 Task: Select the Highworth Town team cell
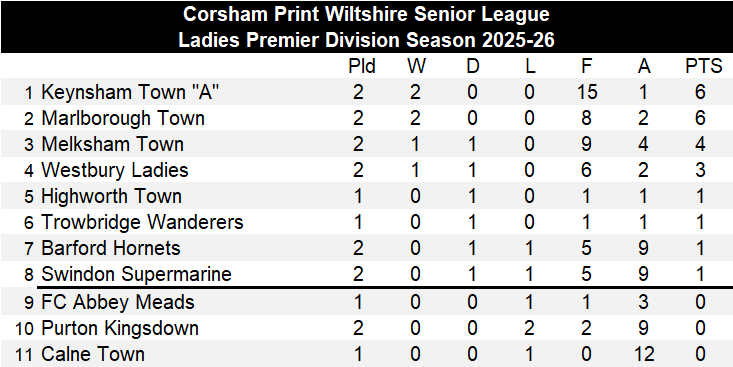111,196
